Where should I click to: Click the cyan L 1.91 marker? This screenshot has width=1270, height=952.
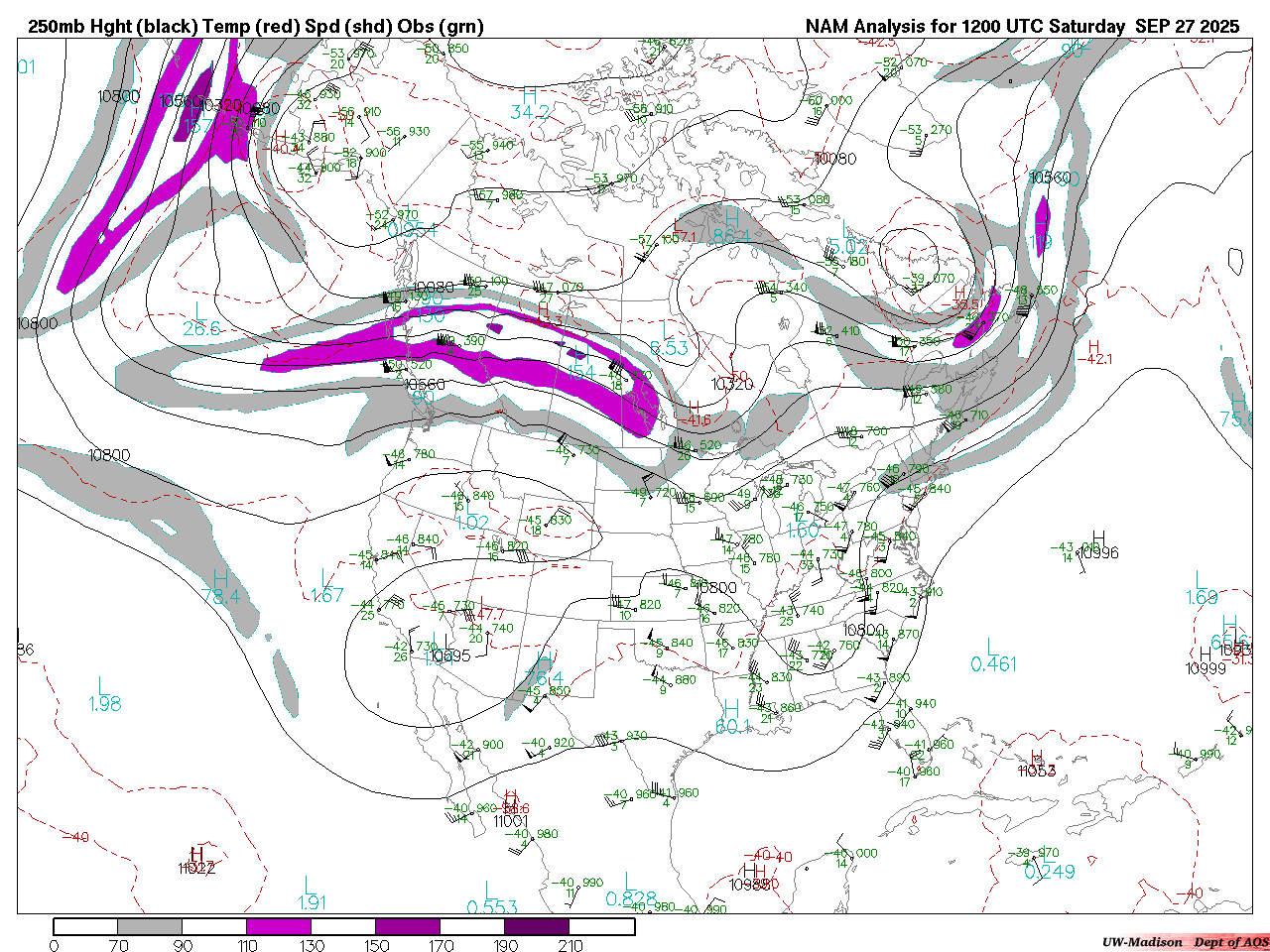[x=312, y=894]
